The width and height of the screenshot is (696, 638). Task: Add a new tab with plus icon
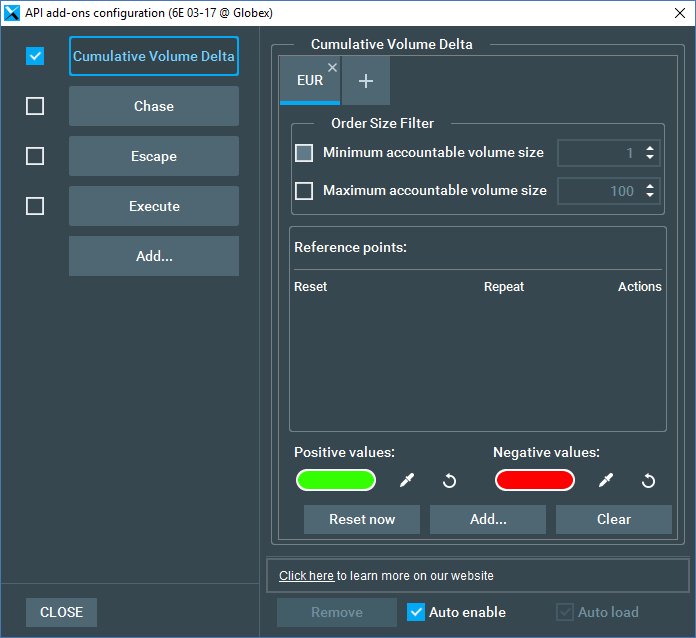pos(366,81)
